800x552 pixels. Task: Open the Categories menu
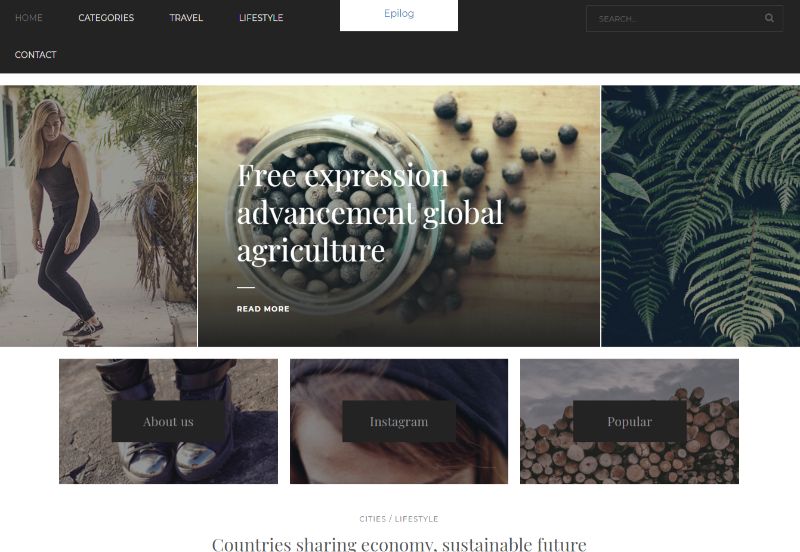click(106, 18)
